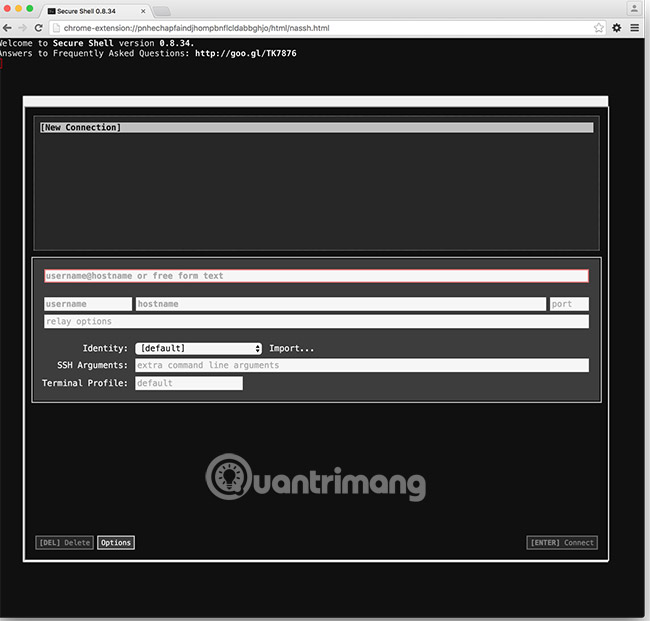Click the red macOS close window button

[7, 8]
